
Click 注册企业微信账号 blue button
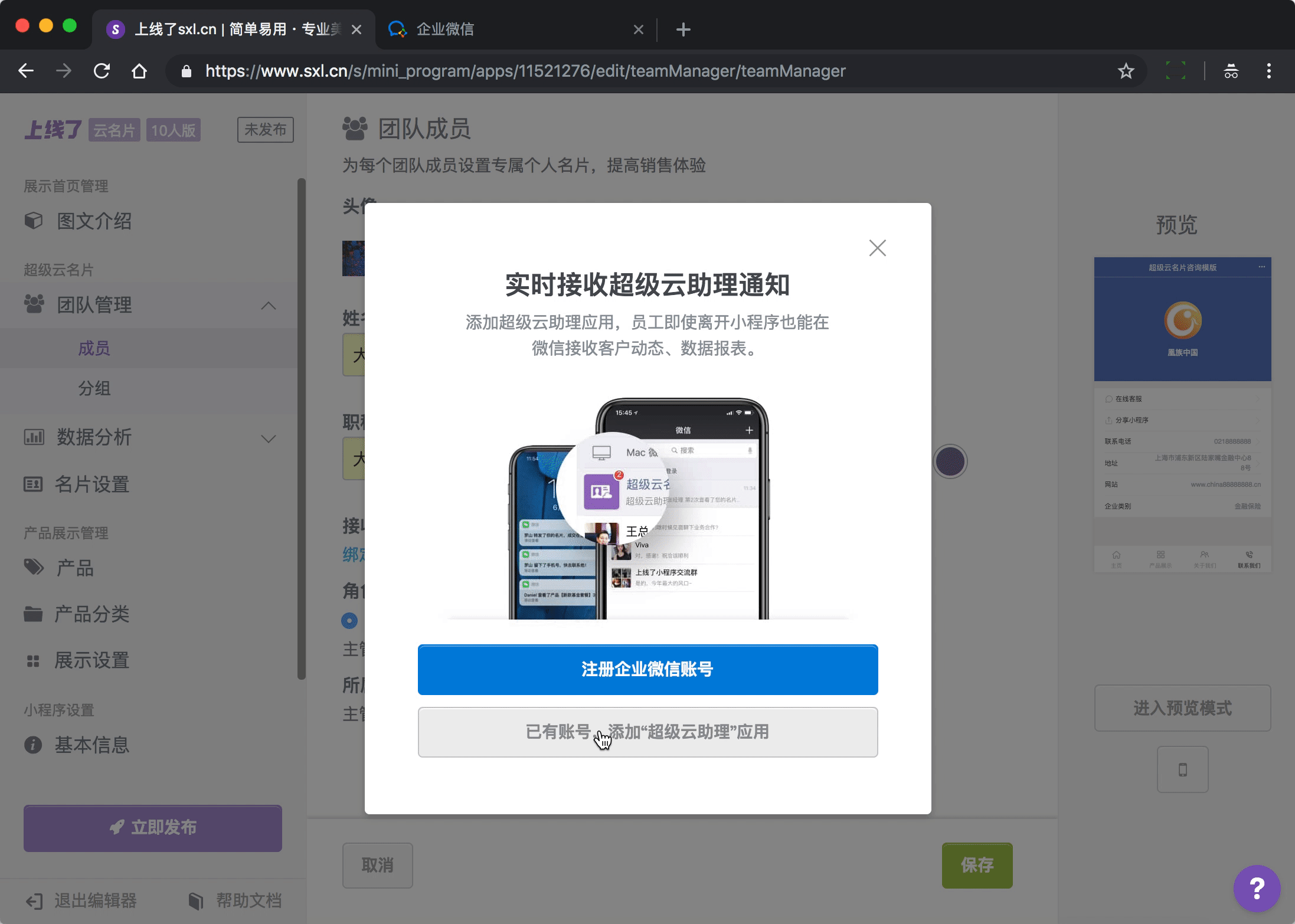[647, 669]
